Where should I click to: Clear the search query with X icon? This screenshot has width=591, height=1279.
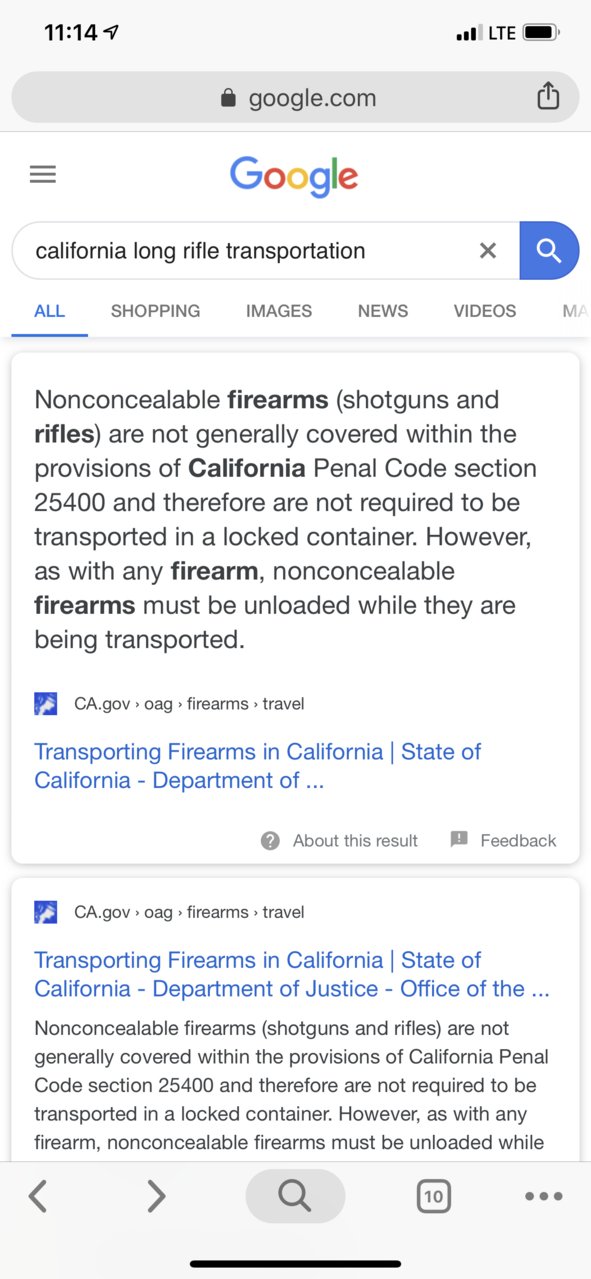(x=487, y=250)
